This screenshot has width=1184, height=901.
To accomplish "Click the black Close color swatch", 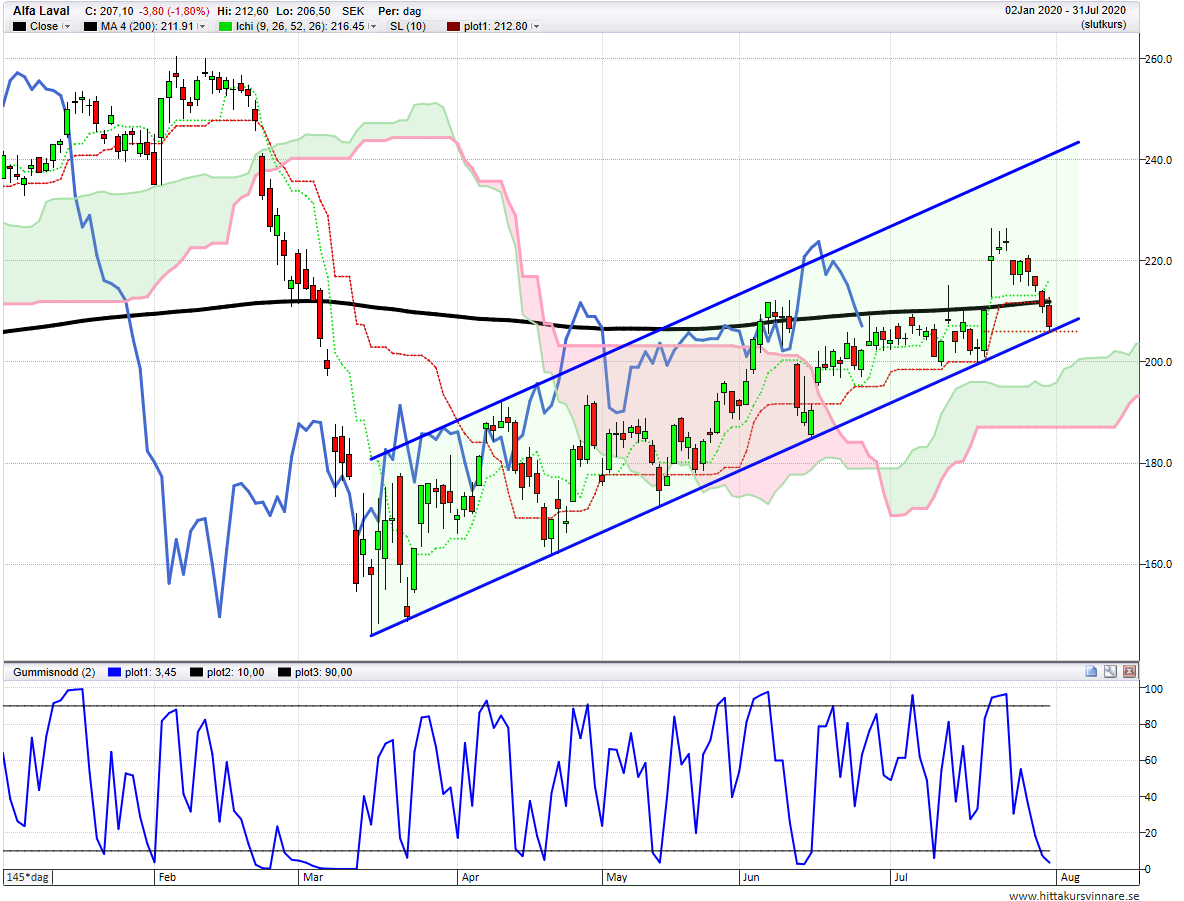I will (20, 26).
